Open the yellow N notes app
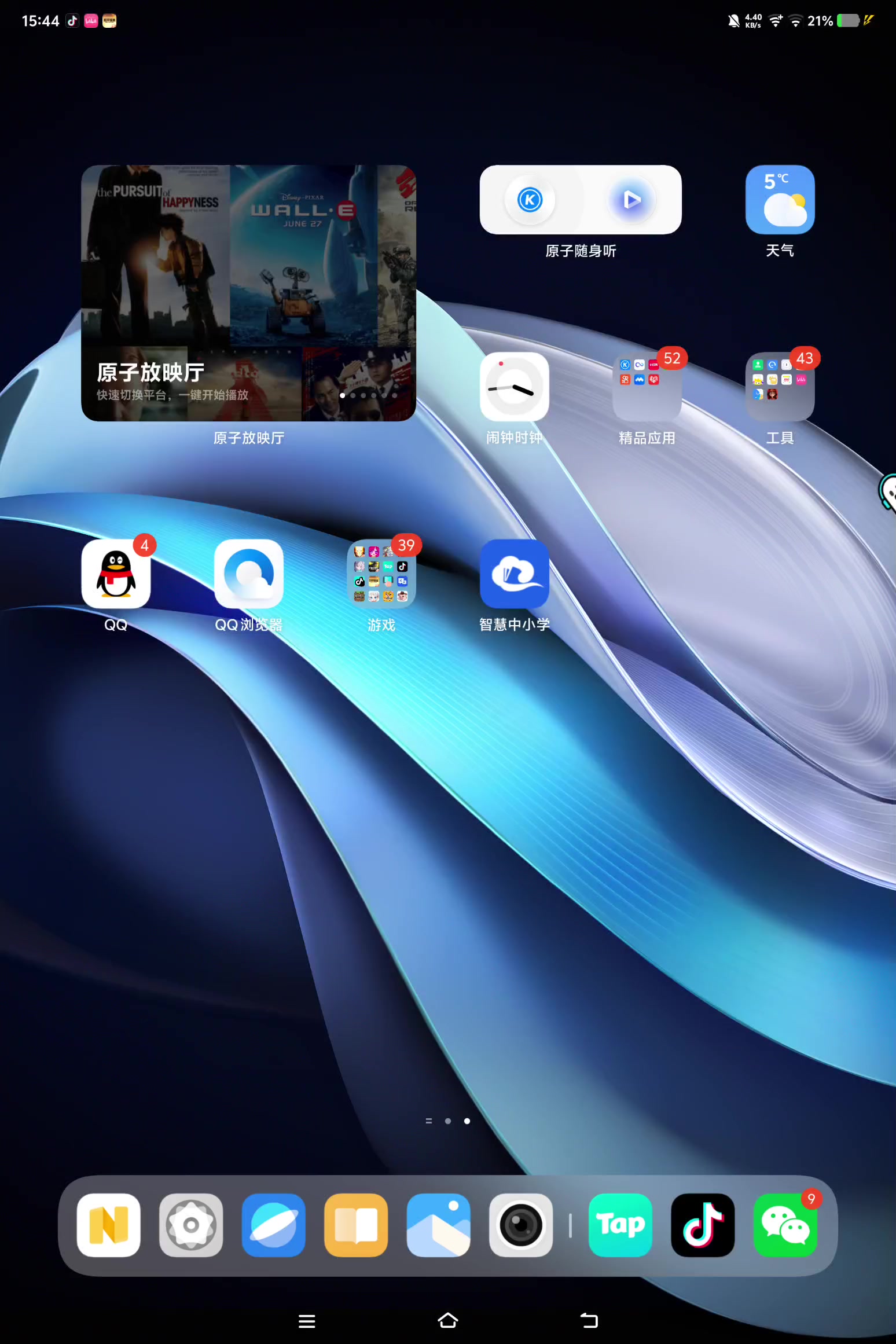Viewport: 896px width, 1344px height. 109,1225
